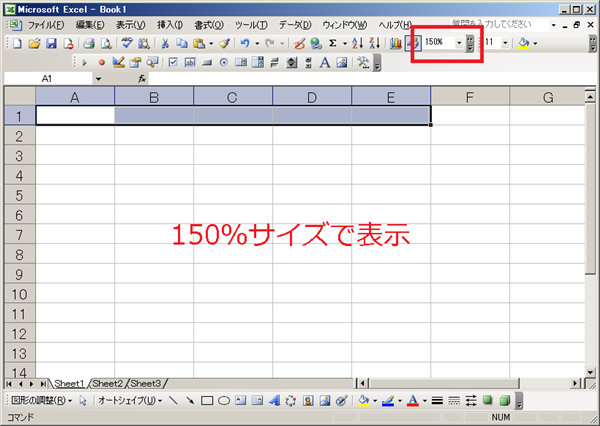Image resolution: width=600 pixels, height=426 pixels.
Task: Open the ツール menu
Action: coord(251,25)
